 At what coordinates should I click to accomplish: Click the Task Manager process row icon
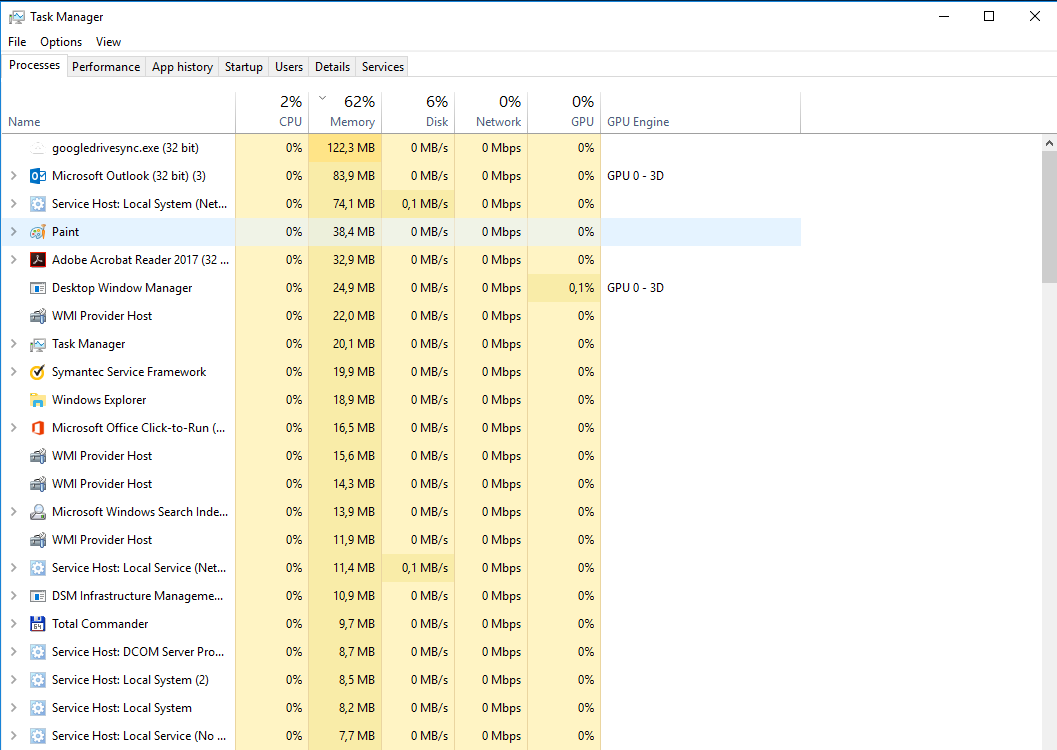[x=38, y=344]
